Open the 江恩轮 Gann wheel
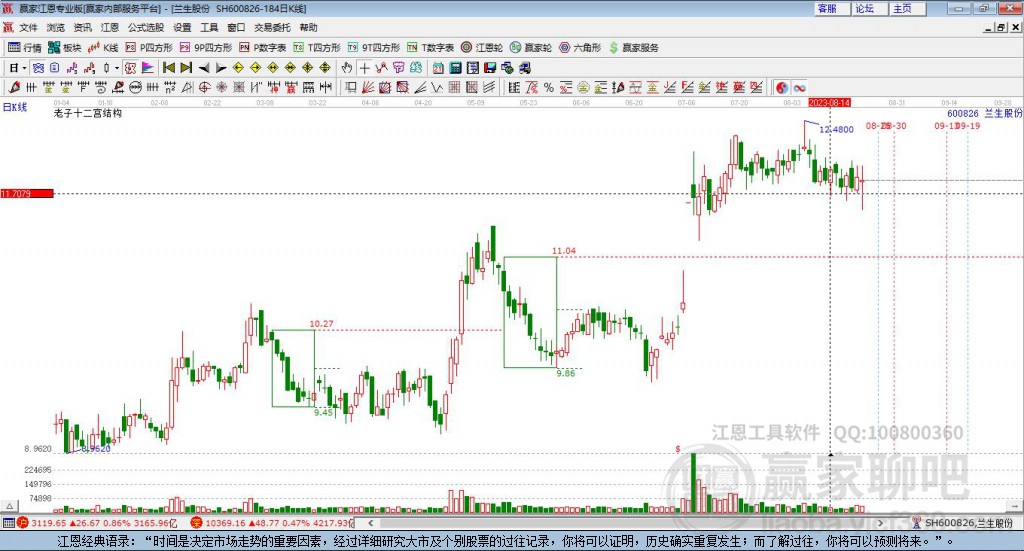1024x551 pixels. coord(482,48)
